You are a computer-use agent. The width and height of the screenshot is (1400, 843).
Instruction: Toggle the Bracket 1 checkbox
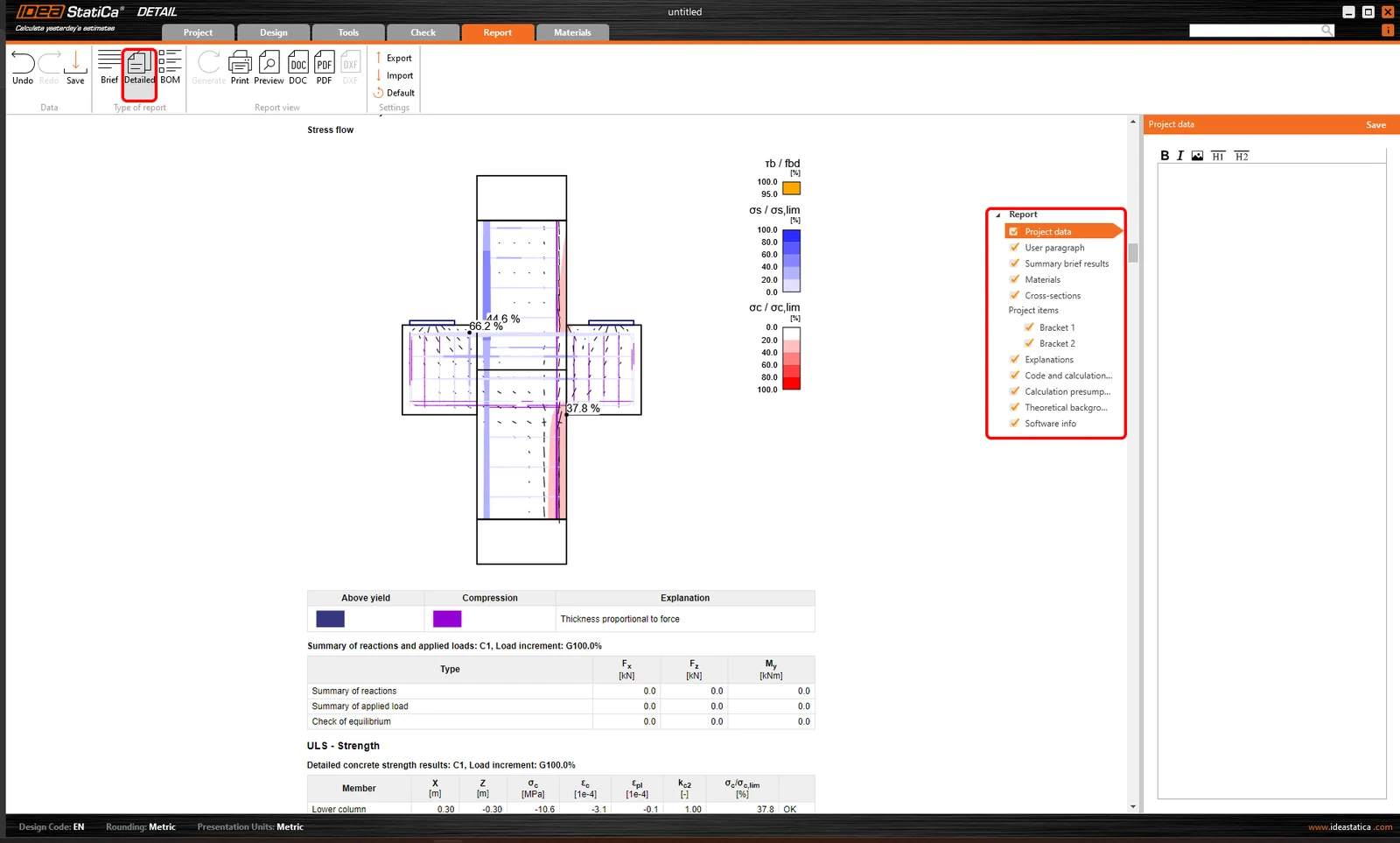(1029, 327)
